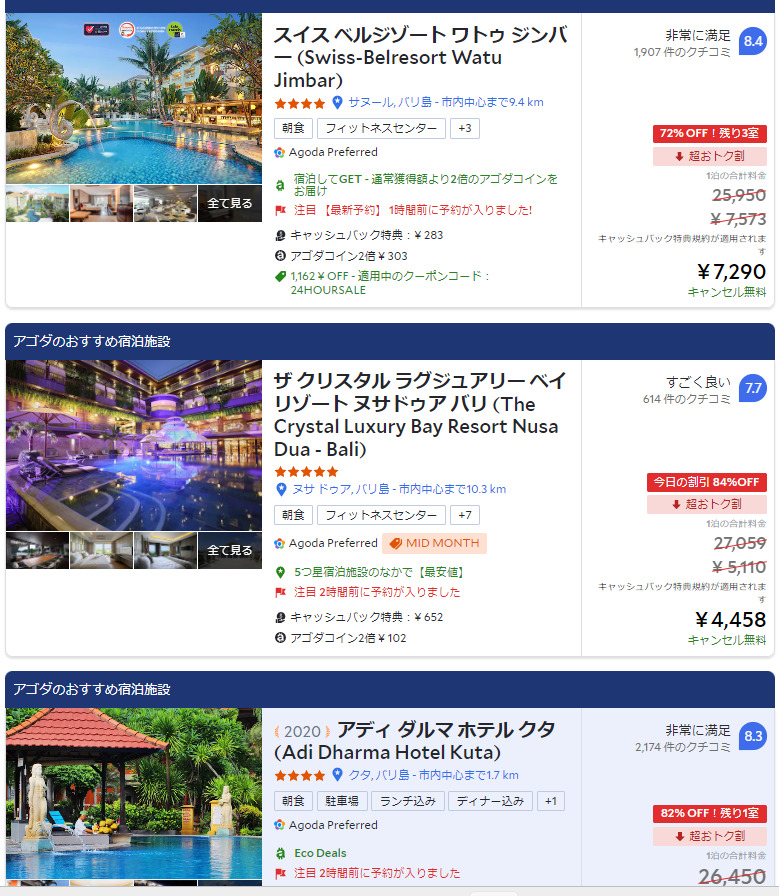Viewport: 779px width, 896px height.
Task: Click the 8.3 review score badge
Action: [753, 736]
